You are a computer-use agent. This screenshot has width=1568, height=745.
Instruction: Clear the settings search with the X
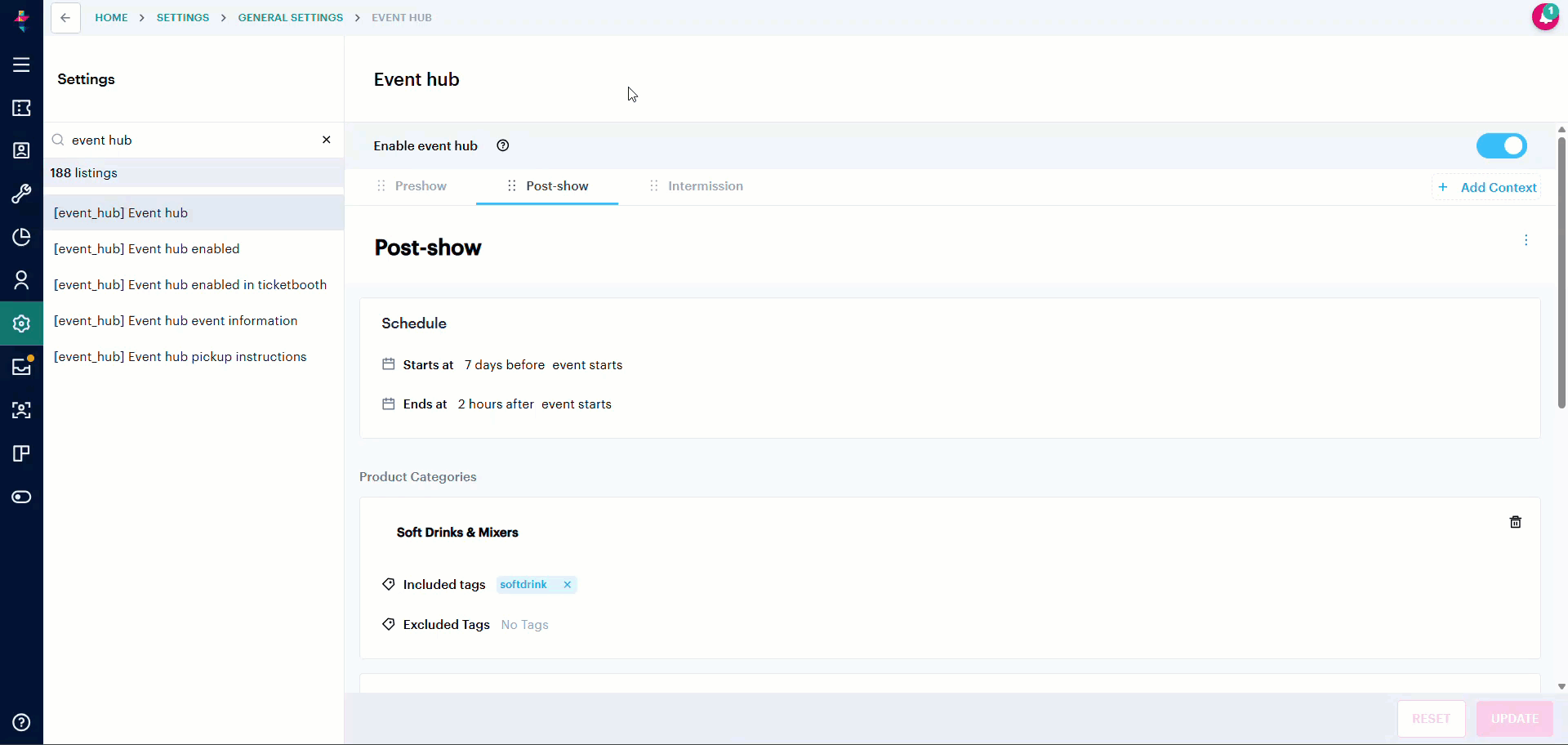(x=327, y=140)
